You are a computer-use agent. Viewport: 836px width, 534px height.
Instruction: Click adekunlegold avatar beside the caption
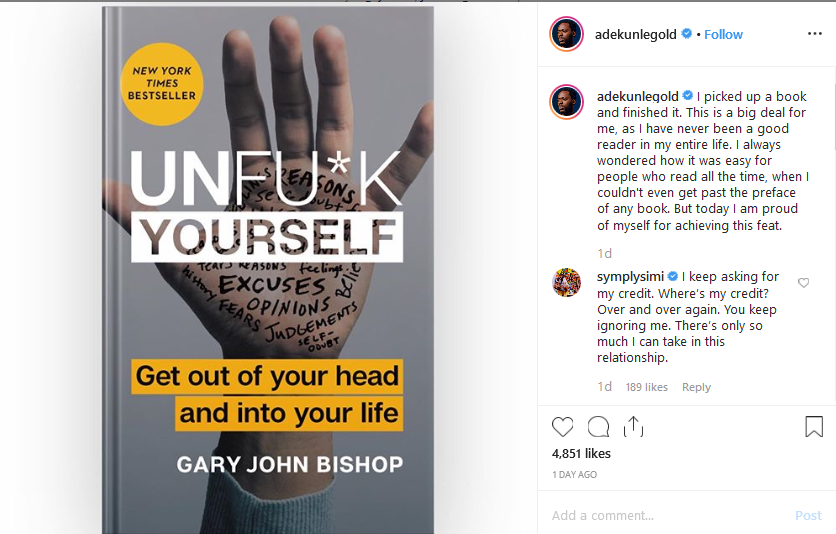[567, 101]
